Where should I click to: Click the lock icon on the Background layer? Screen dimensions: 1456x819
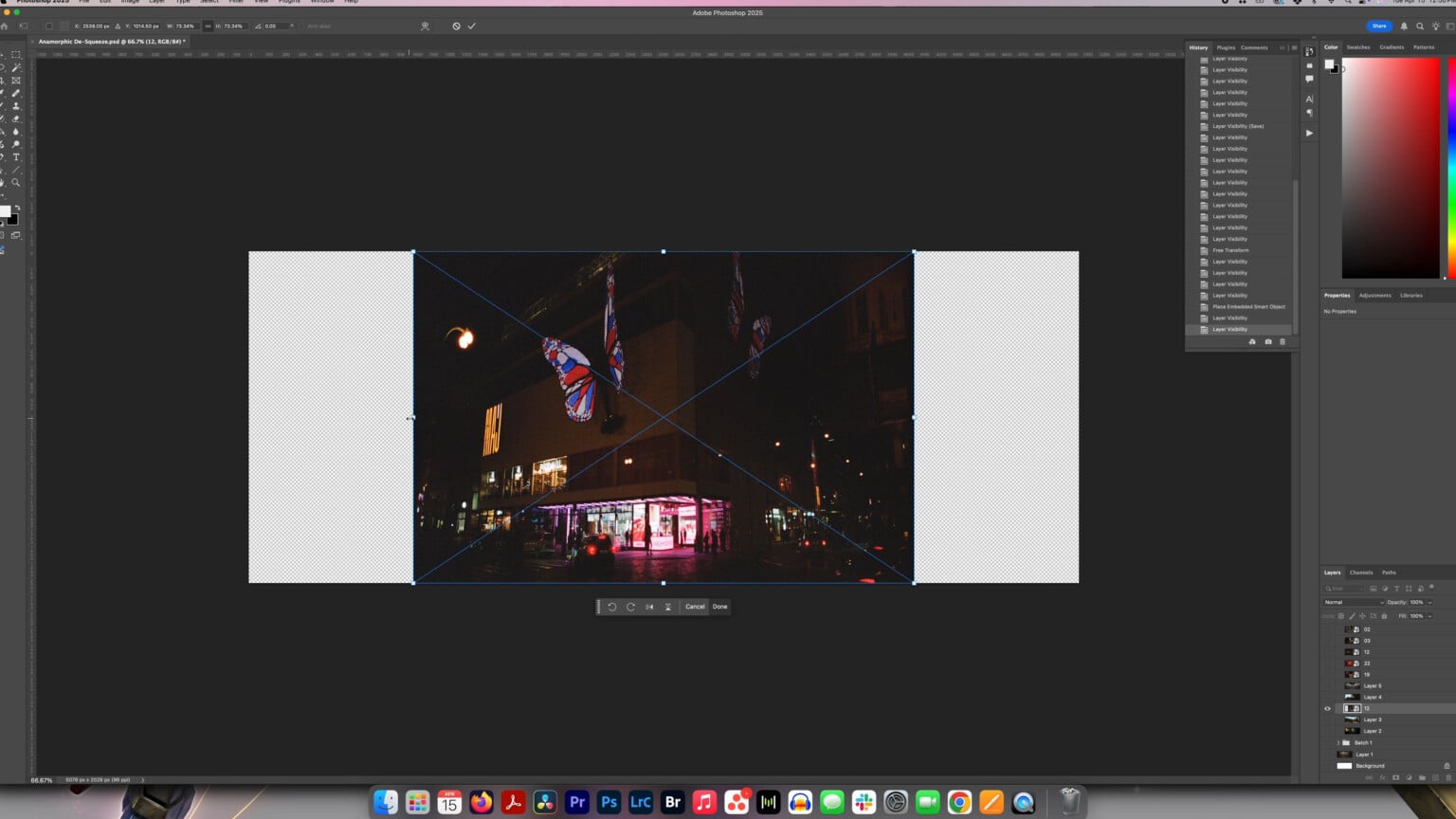1447,765
